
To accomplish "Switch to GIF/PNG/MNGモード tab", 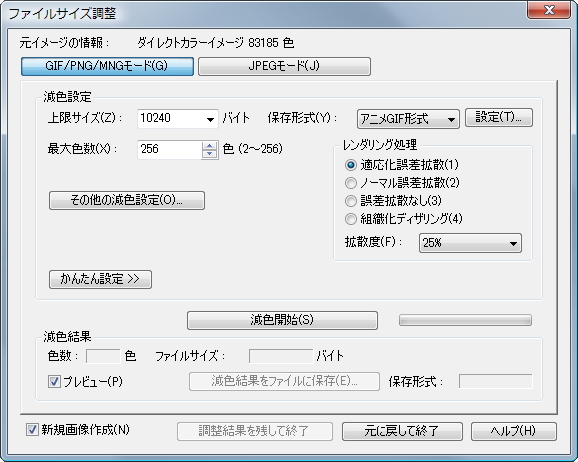I will point(107,66).
